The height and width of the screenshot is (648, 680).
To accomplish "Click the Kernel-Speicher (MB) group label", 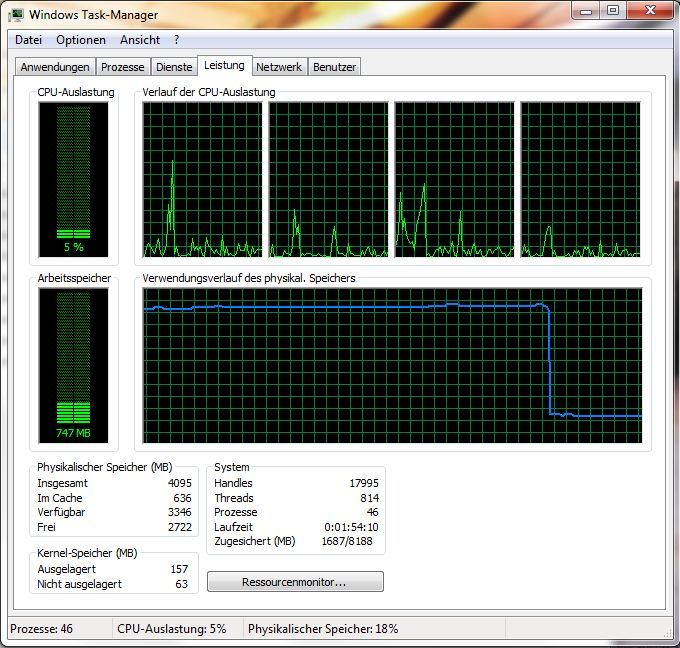I will click(x=87, y=553).
